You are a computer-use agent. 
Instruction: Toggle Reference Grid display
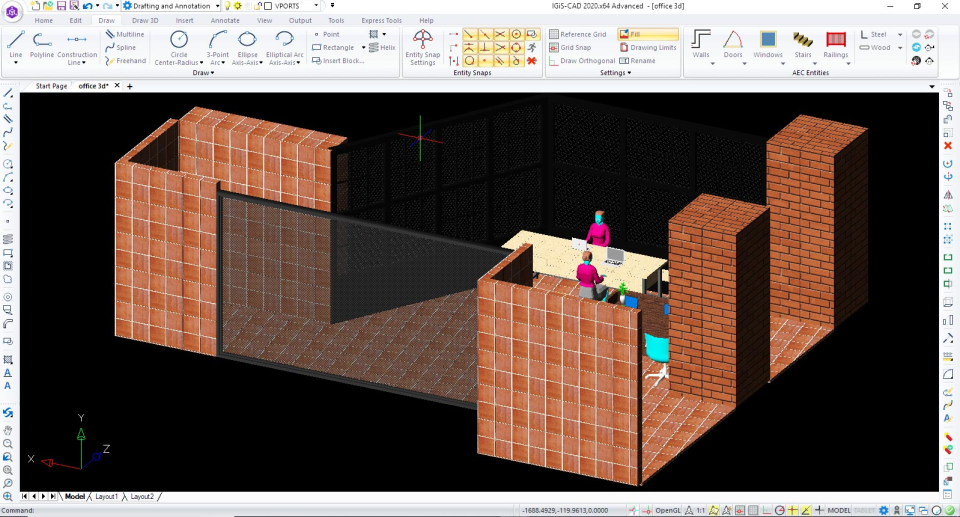577,34
